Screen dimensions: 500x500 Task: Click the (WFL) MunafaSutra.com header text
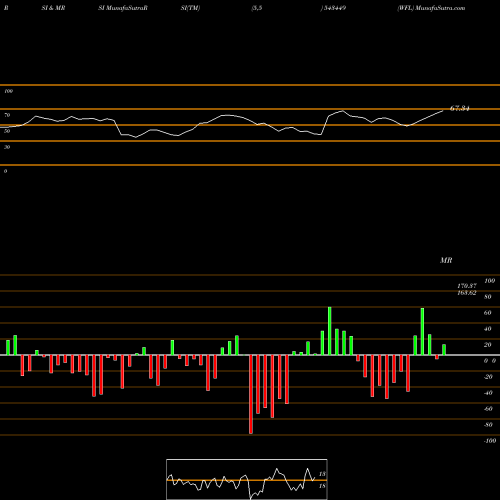tap(431, 8)
